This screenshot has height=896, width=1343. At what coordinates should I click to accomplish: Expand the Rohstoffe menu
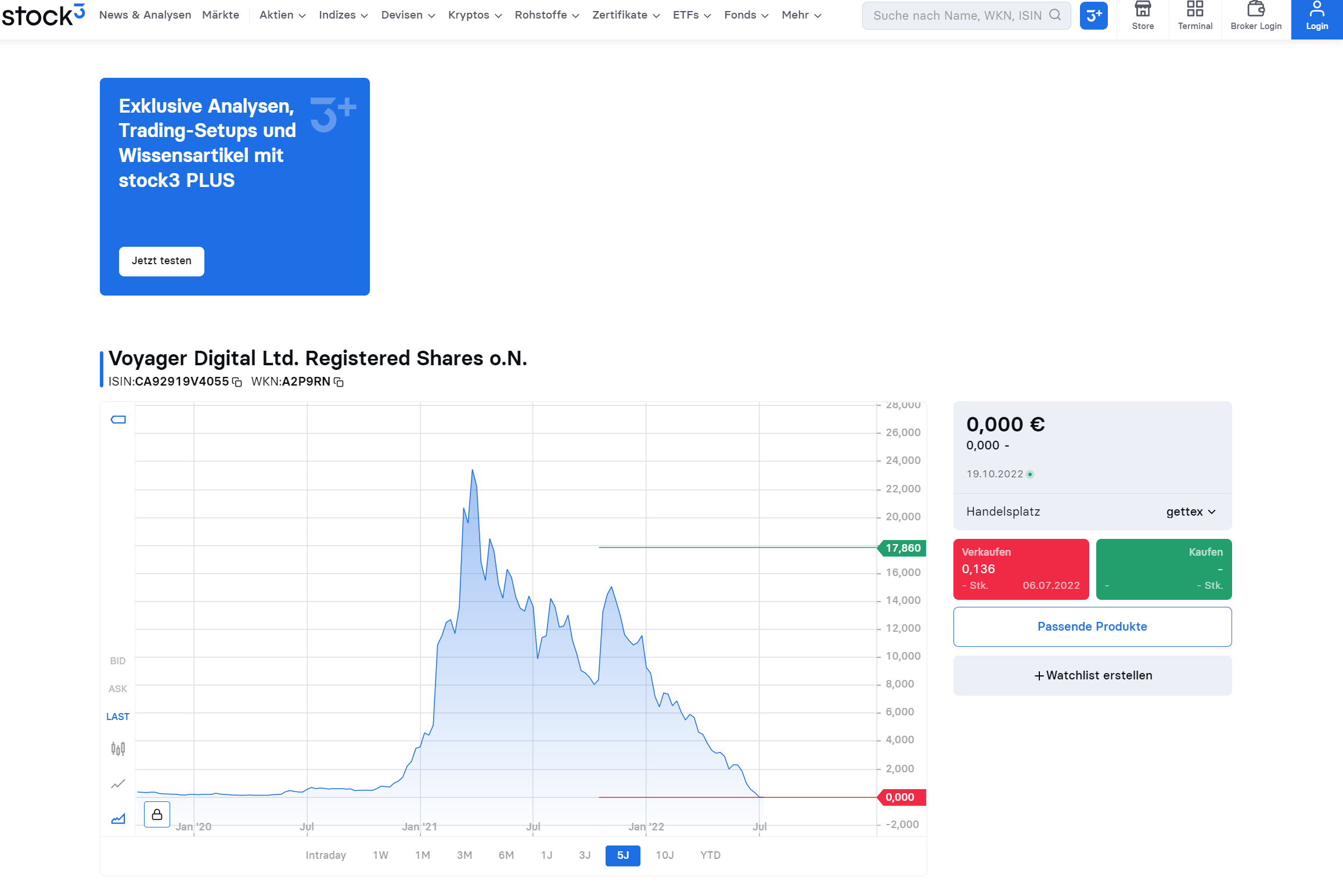point(547,15)
